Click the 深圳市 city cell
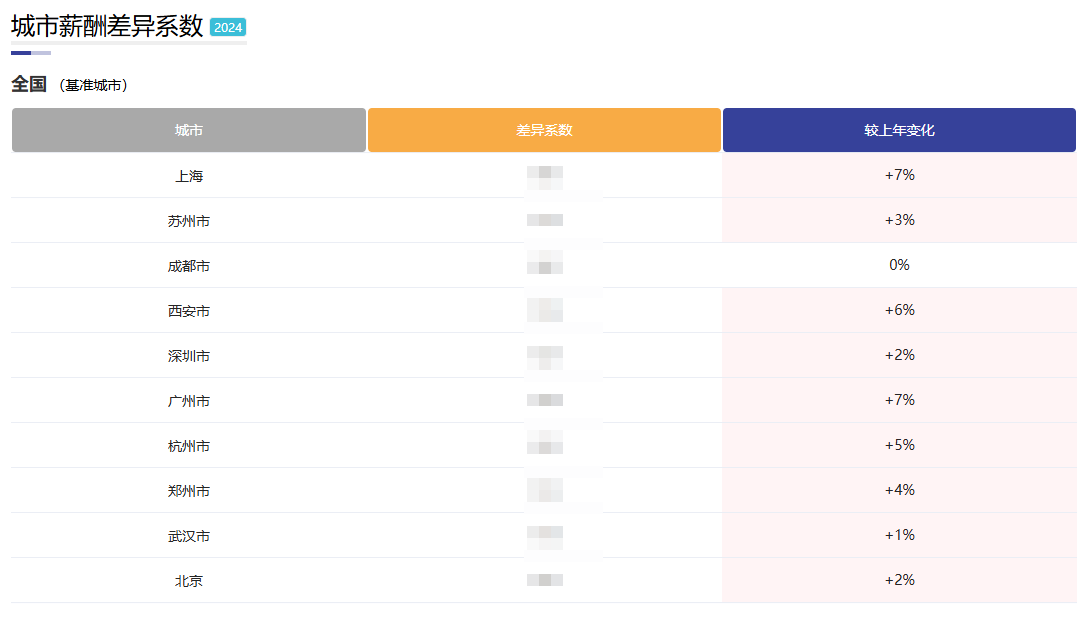This screenshot has width=1091, height=619. (189, 356)
